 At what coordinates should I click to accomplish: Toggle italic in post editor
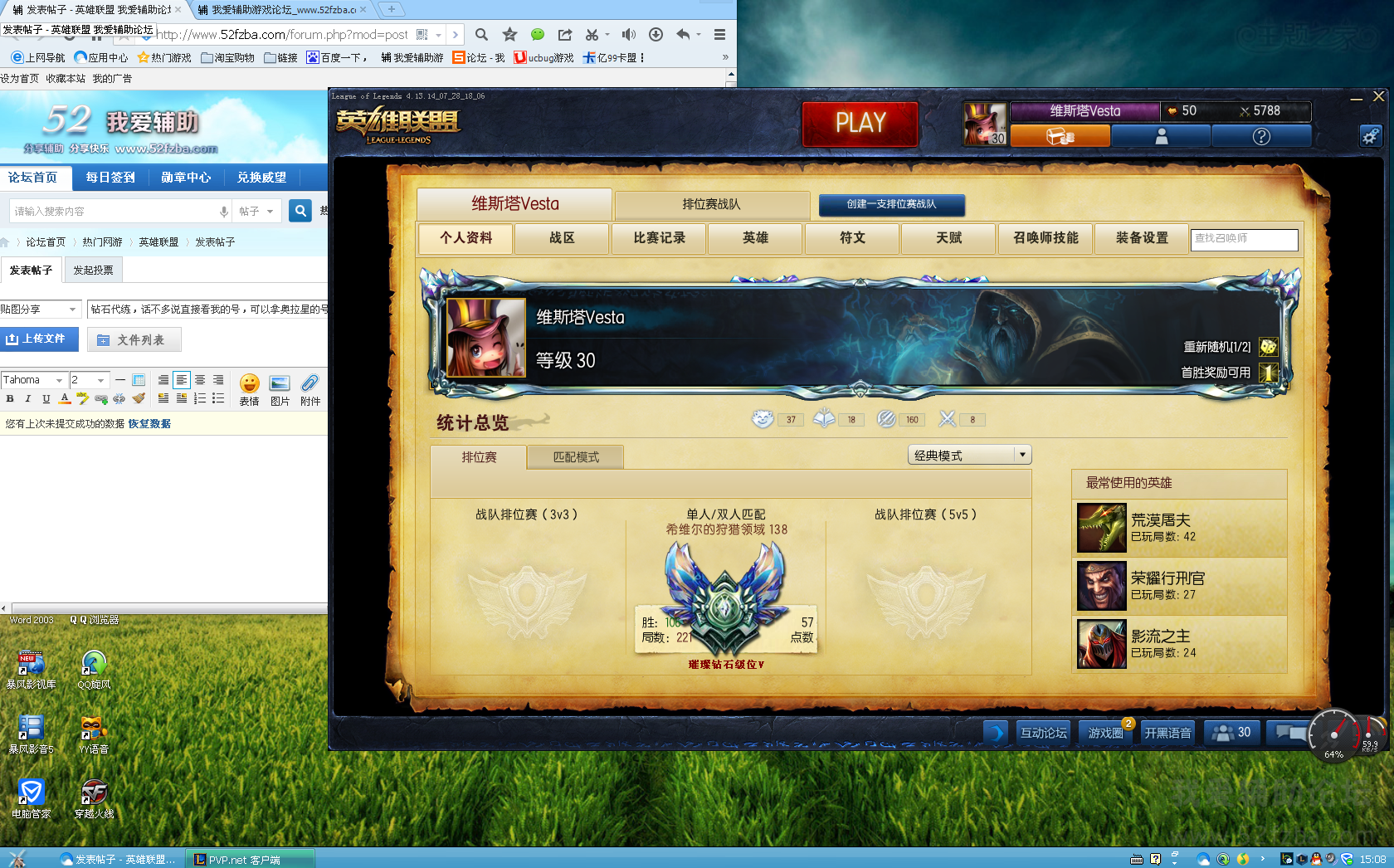28,399
